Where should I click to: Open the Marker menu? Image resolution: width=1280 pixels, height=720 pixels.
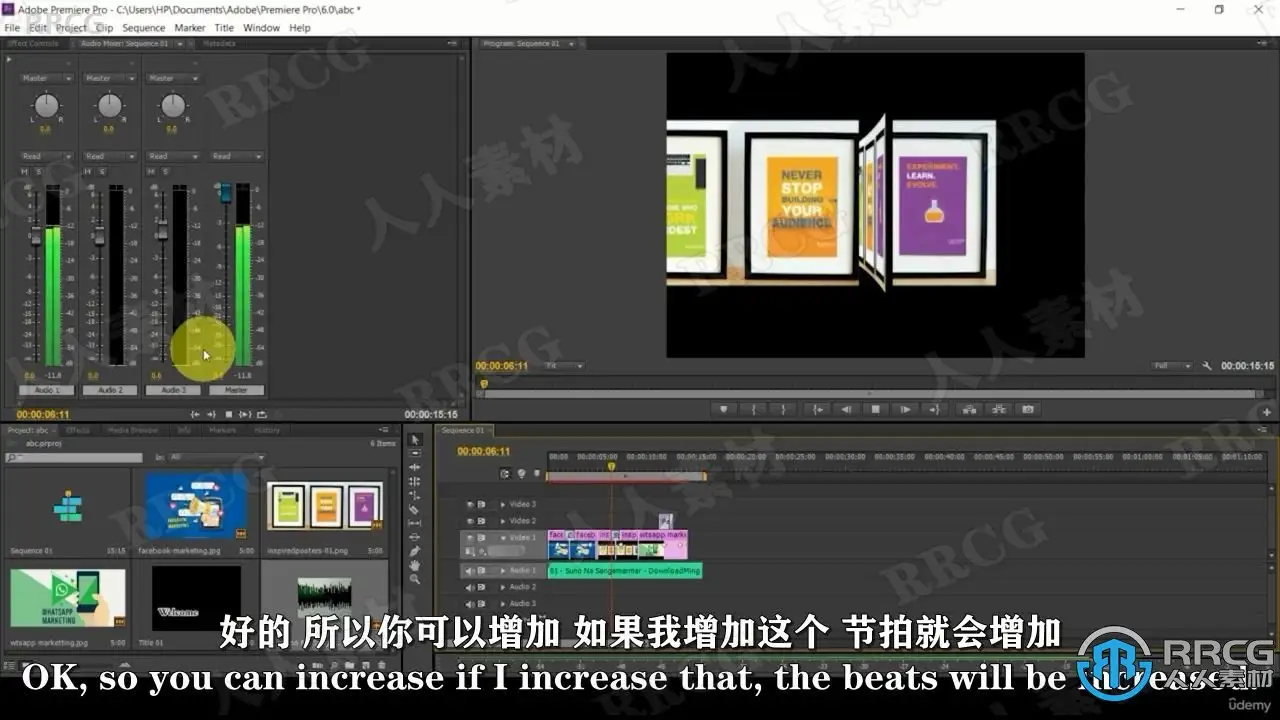tap(190, 28)
